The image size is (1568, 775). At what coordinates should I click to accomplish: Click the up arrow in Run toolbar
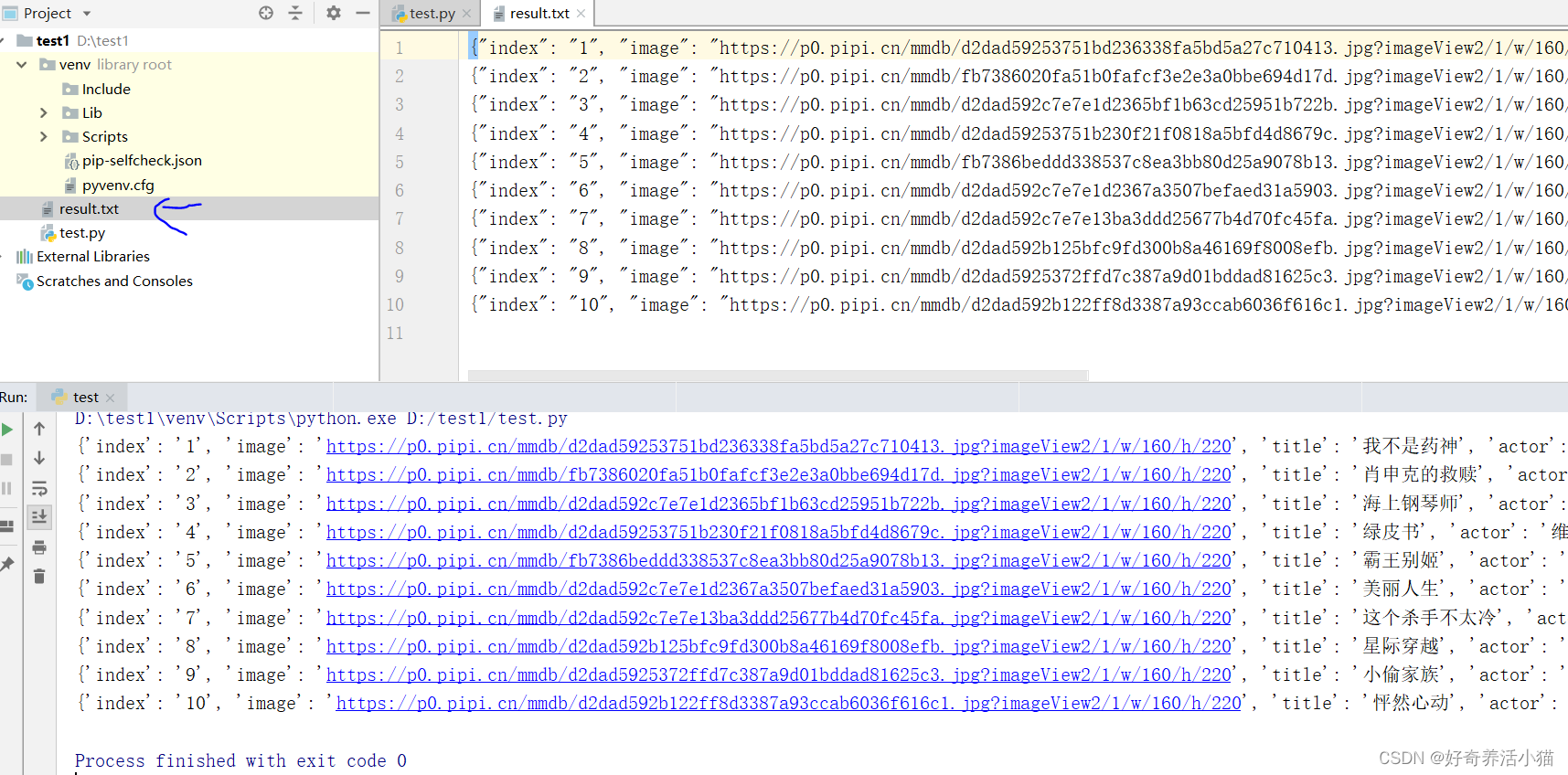click(x=39, y=429)
